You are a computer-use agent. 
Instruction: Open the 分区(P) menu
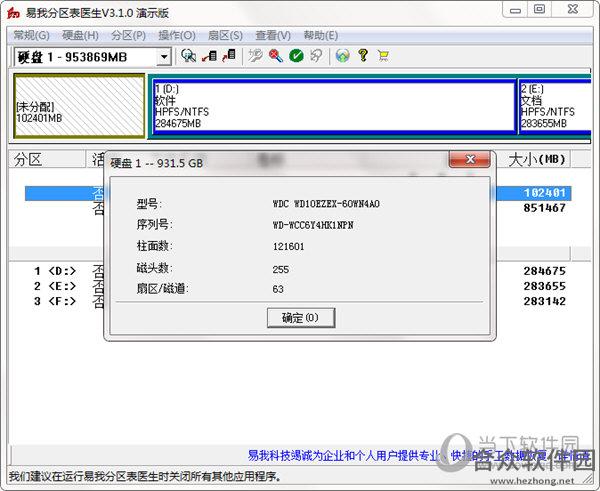[x=128, y=36]
